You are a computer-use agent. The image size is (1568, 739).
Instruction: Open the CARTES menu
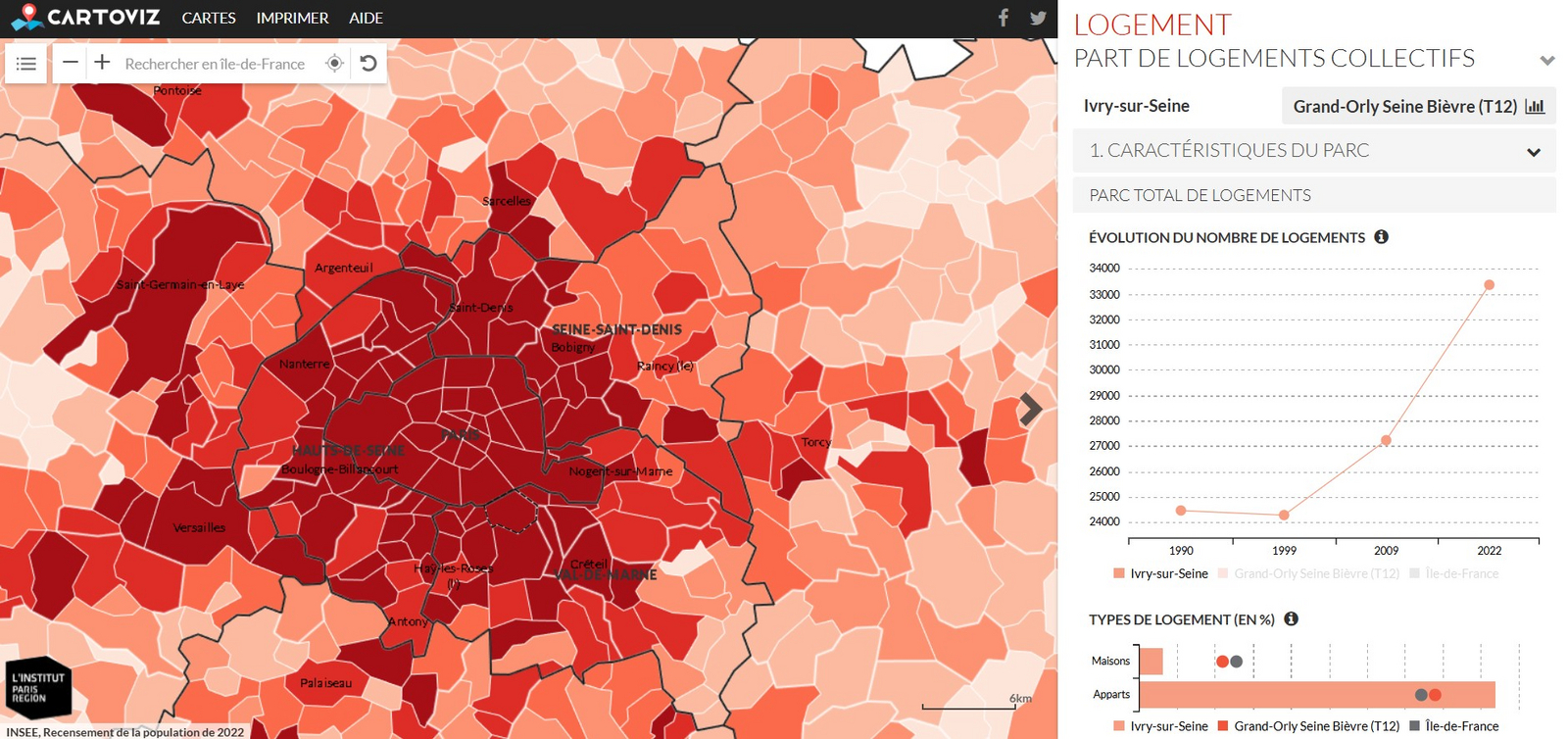[x=209, y=18]
